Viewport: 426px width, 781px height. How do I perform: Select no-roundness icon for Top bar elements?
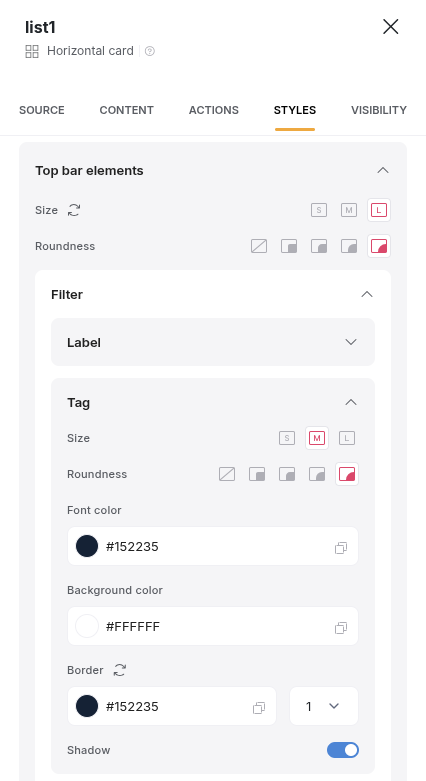click(x=259, y=246)
